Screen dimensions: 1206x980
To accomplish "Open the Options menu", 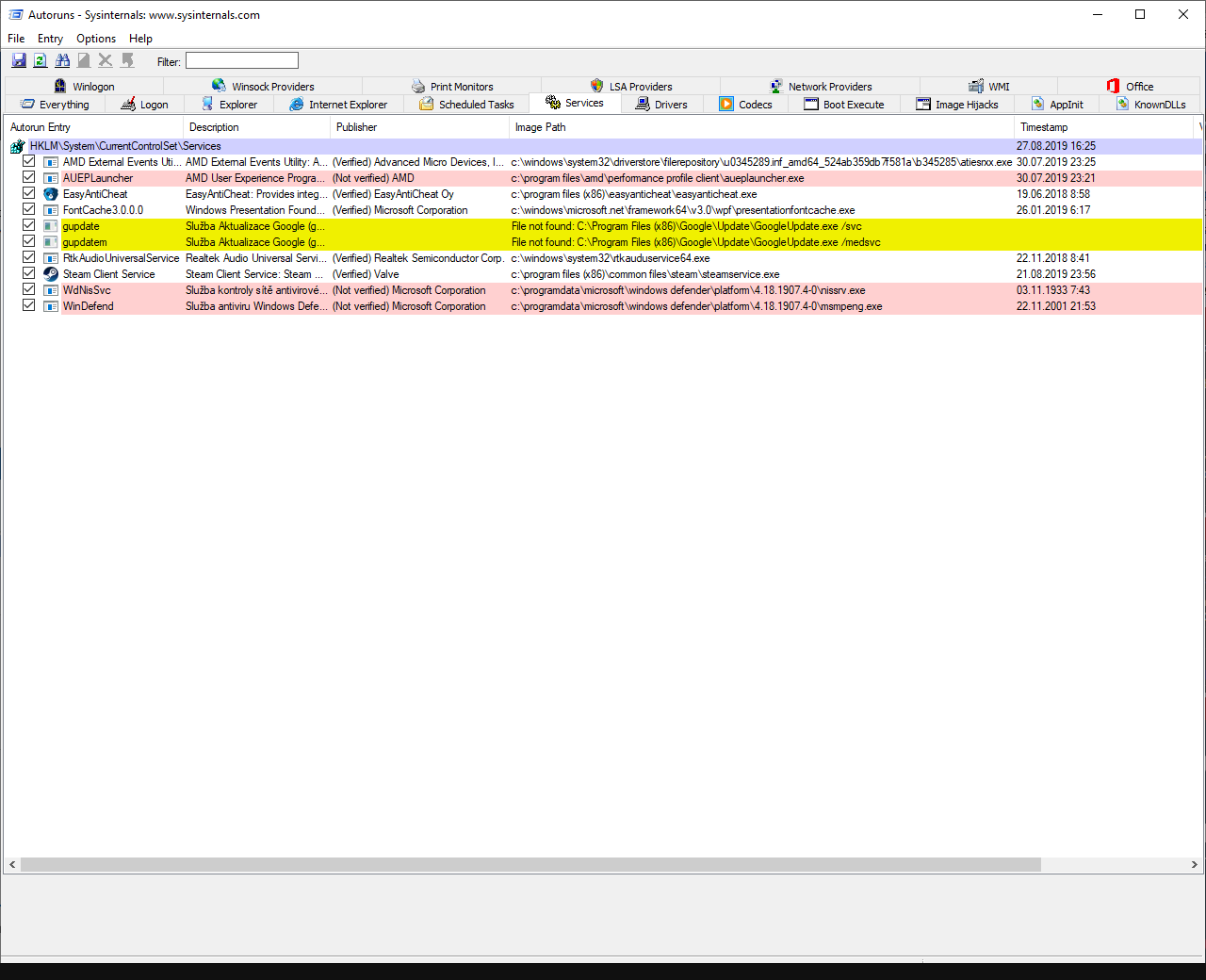I will point(96,39).
